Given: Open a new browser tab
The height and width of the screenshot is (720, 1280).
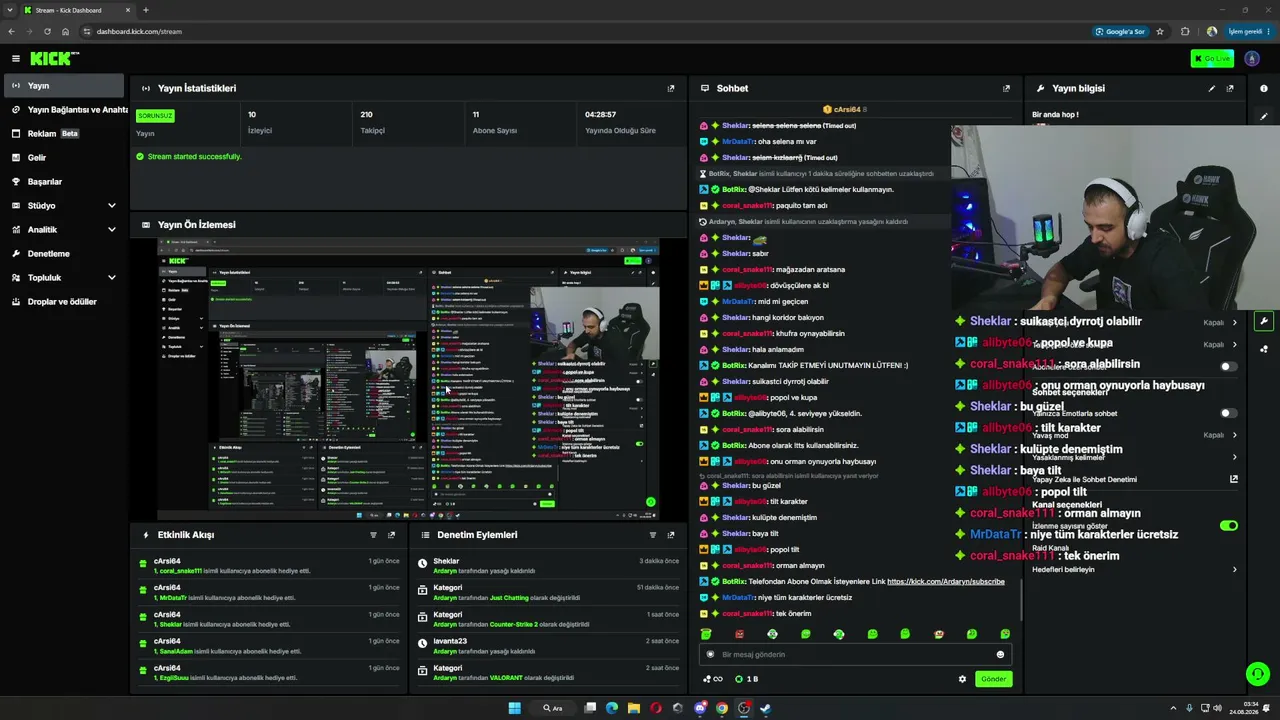Looking at the screenshot, I should pos(146,10).
